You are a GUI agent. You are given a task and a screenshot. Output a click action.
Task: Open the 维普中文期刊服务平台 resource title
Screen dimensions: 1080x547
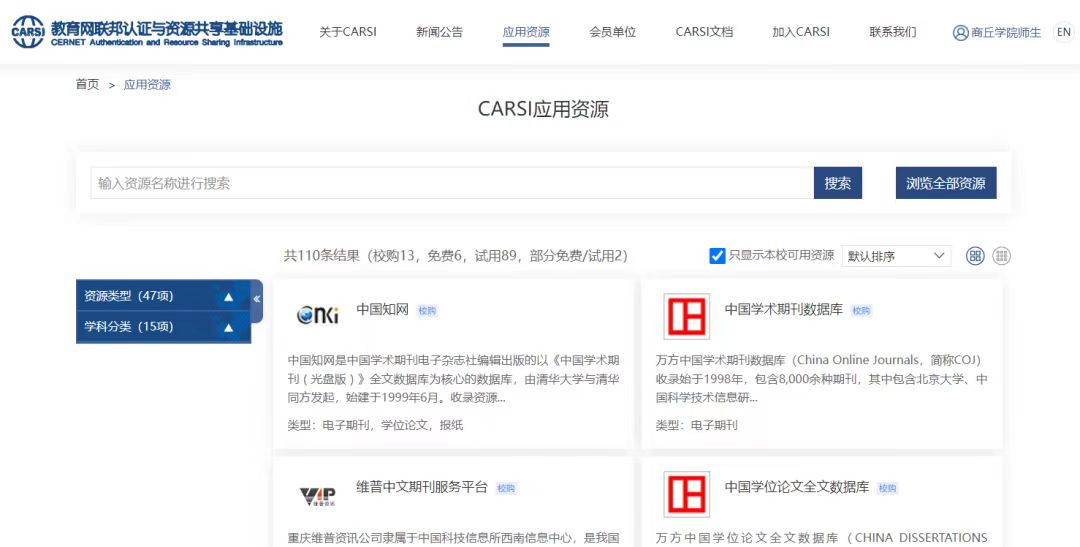422,487
